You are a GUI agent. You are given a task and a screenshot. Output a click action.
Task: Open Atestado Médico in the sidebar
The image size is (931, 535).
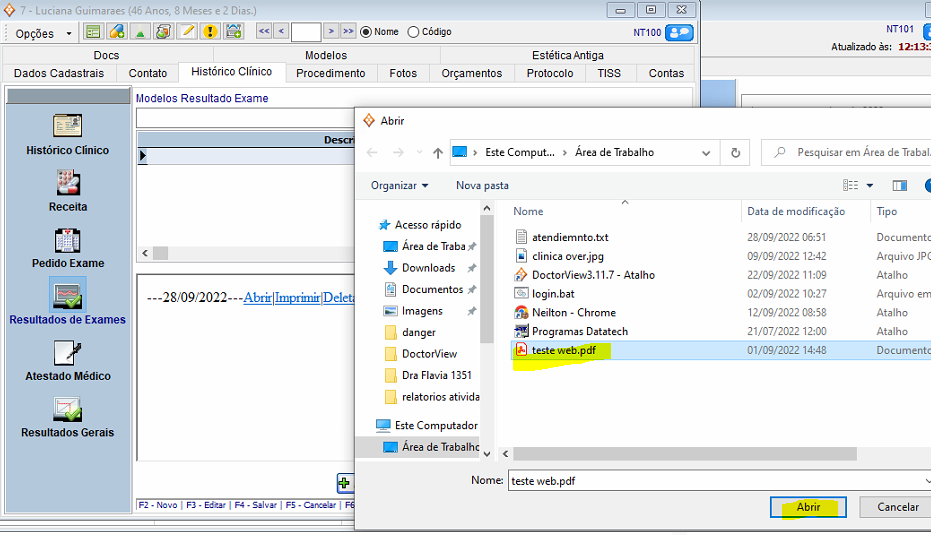click(68, 353)
